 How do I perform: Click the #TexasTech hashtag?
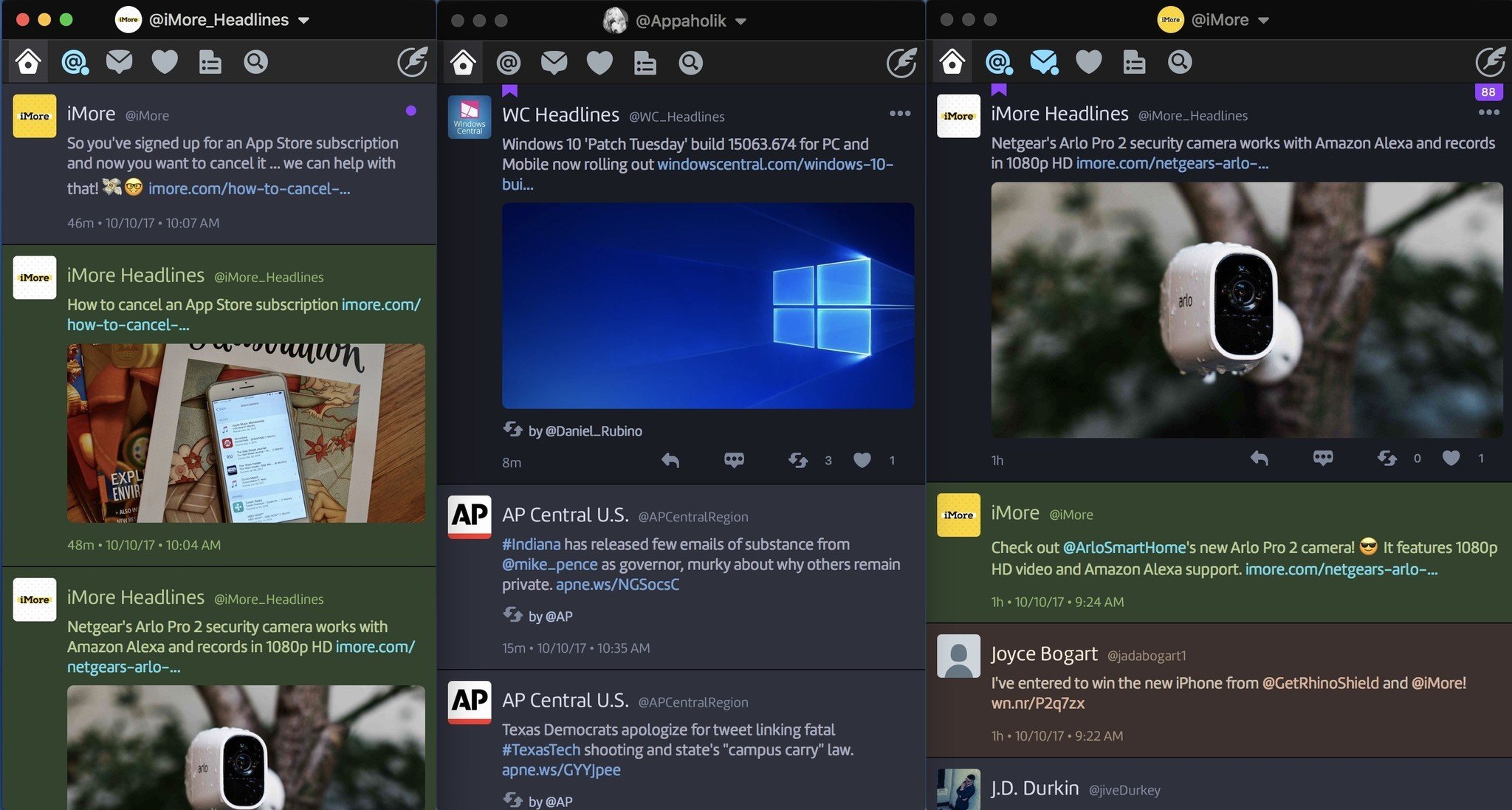(541, 750)
